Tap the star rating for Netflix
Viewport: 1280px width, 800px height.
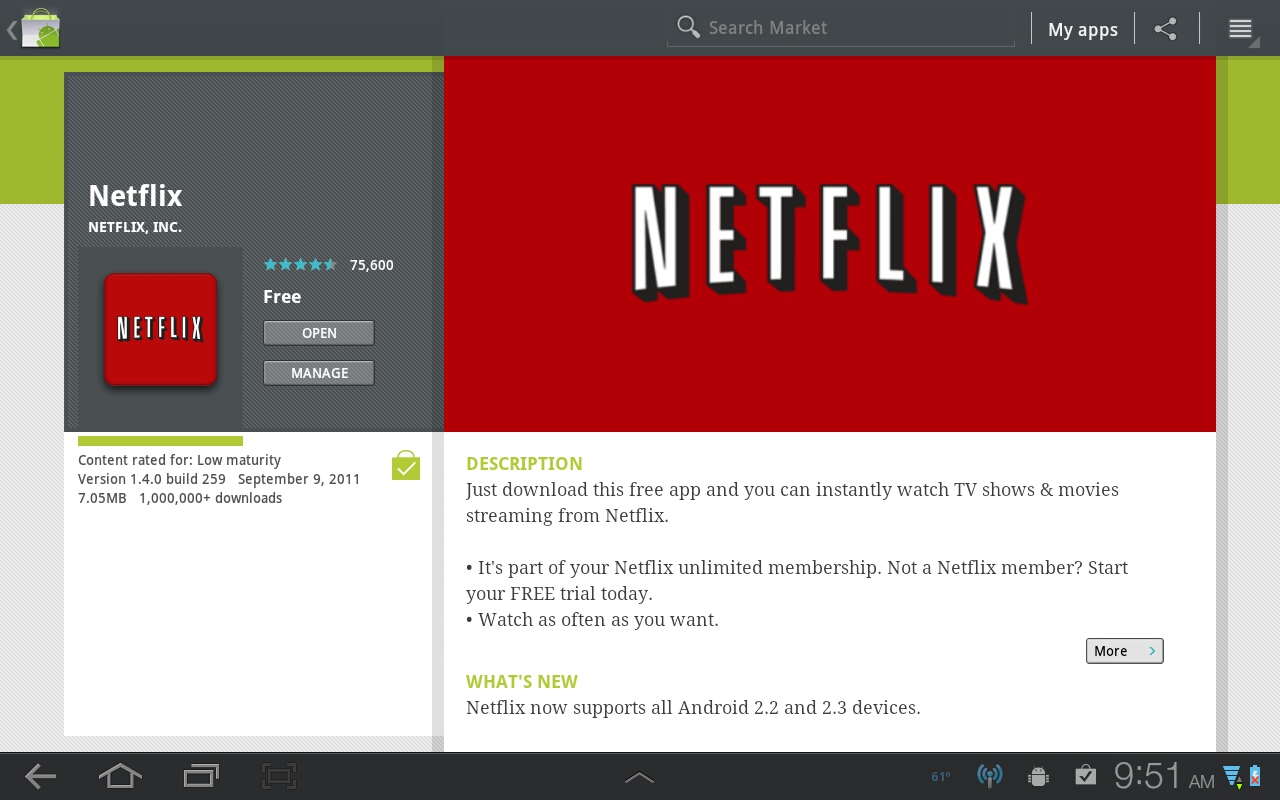300,265
